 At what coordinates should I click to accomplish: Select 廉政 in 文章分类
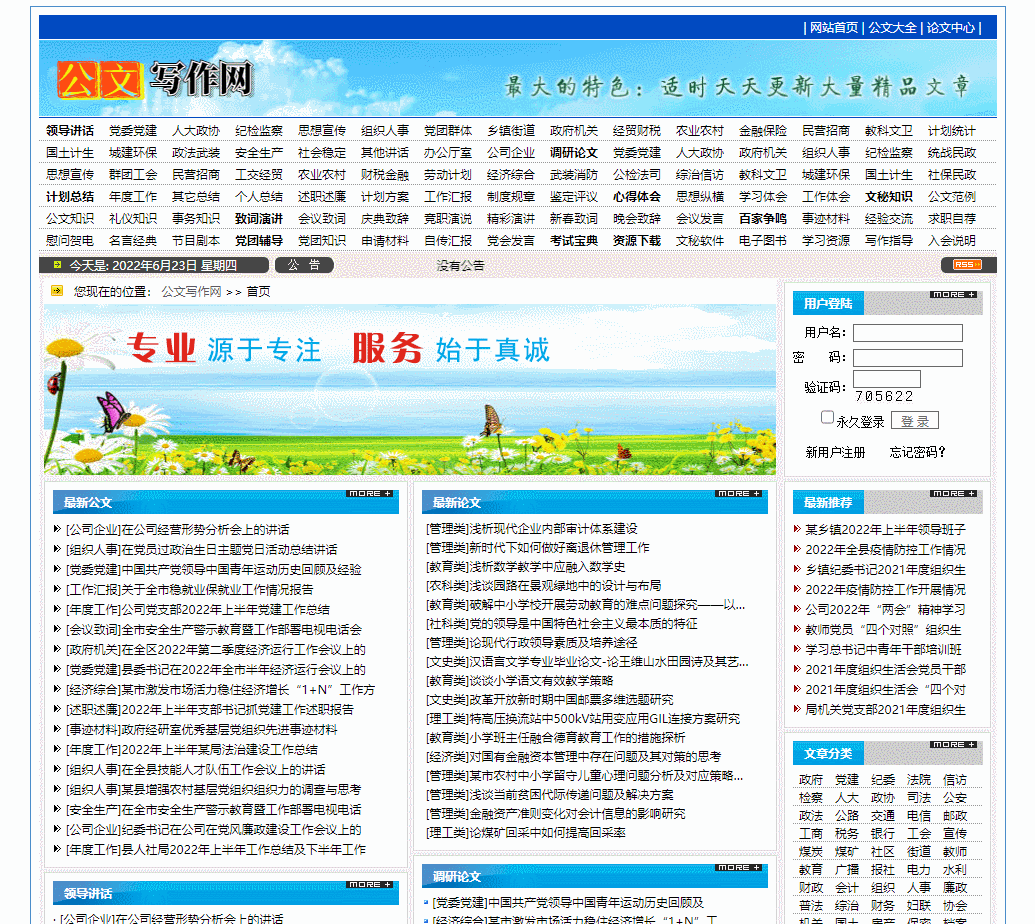955,888
